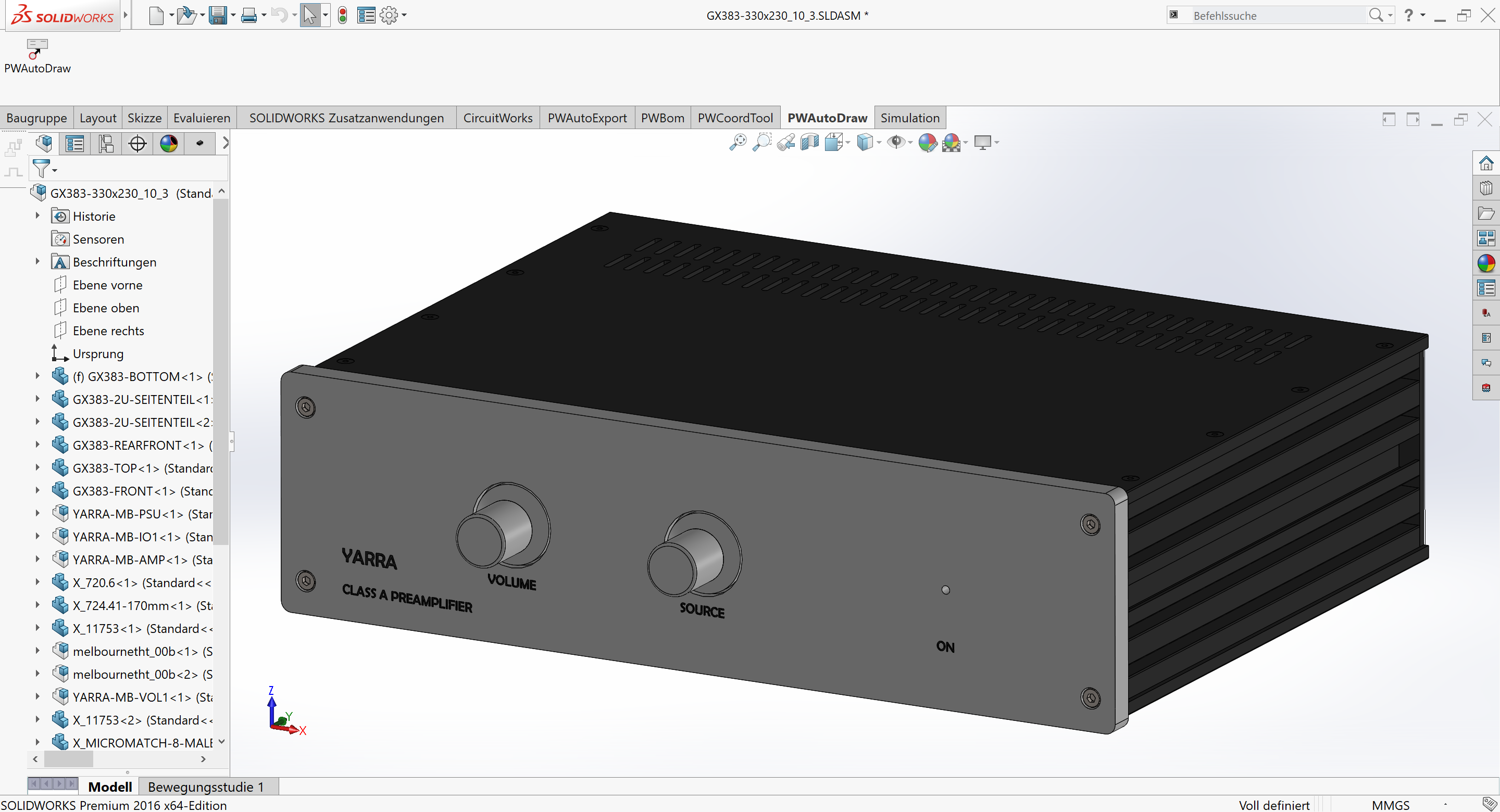Open the DimXpertManager crosshair tab
1500x812 pixels.
pos(137,143)
